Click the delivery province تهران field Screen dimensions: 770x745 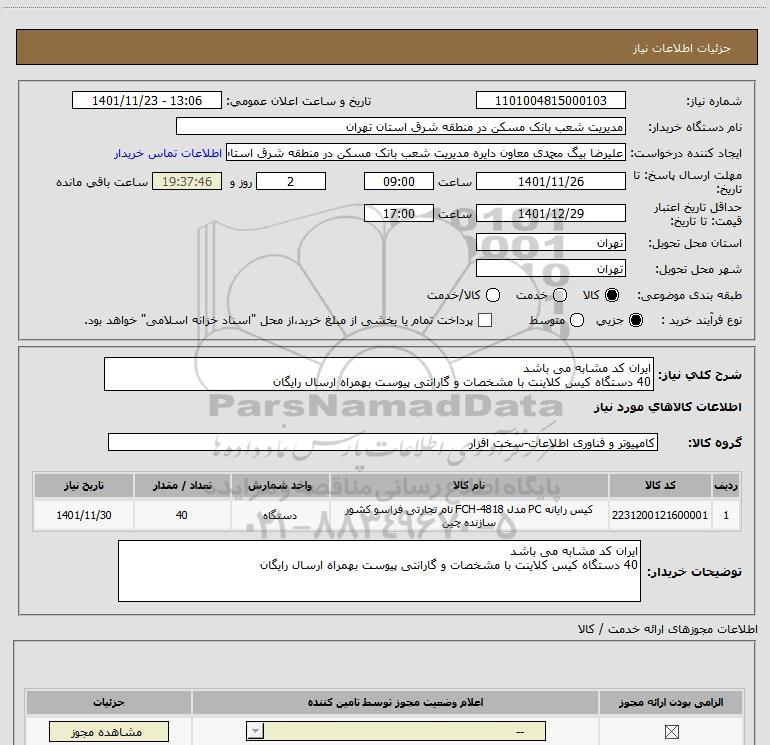point(550,243)
